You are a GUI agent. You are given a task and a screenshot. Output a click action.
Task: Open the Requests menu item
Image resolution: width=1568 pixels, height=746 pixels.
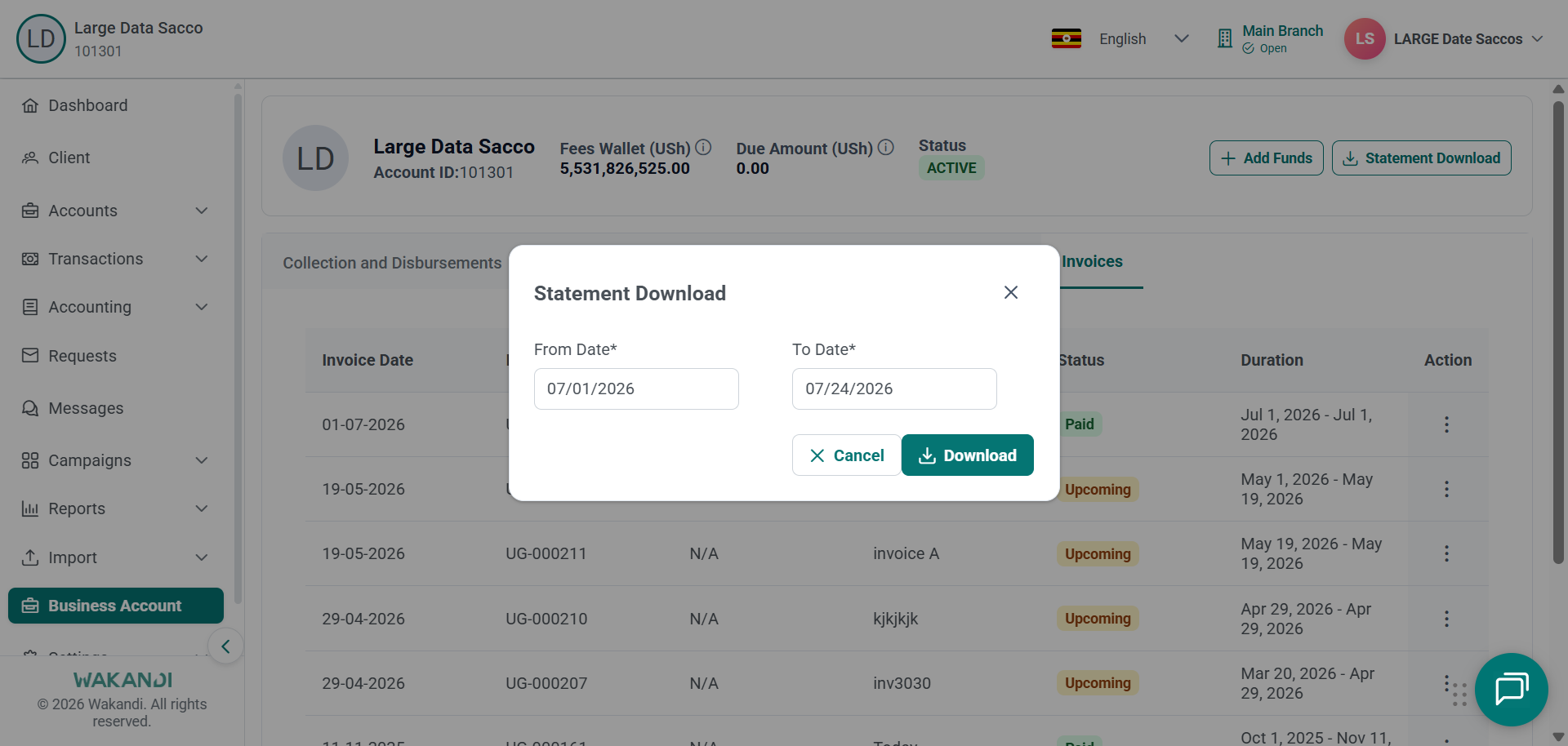(115, 355)
